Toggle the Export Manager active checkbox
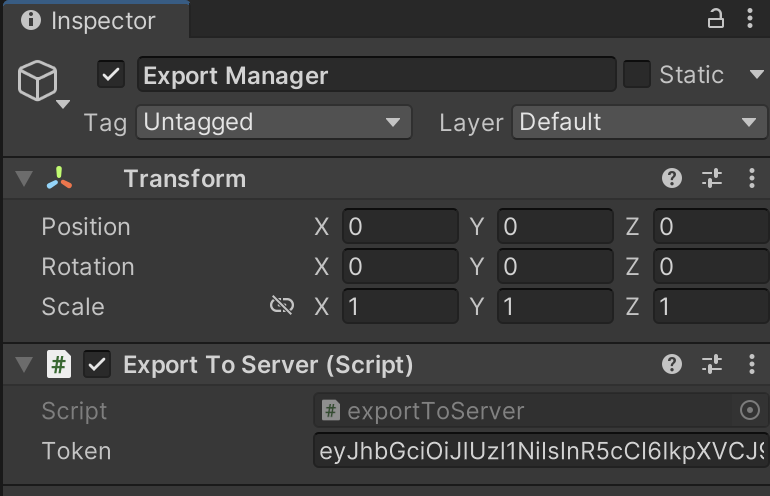The width and height of the screenshot is (770, 496). pos(111,75)
